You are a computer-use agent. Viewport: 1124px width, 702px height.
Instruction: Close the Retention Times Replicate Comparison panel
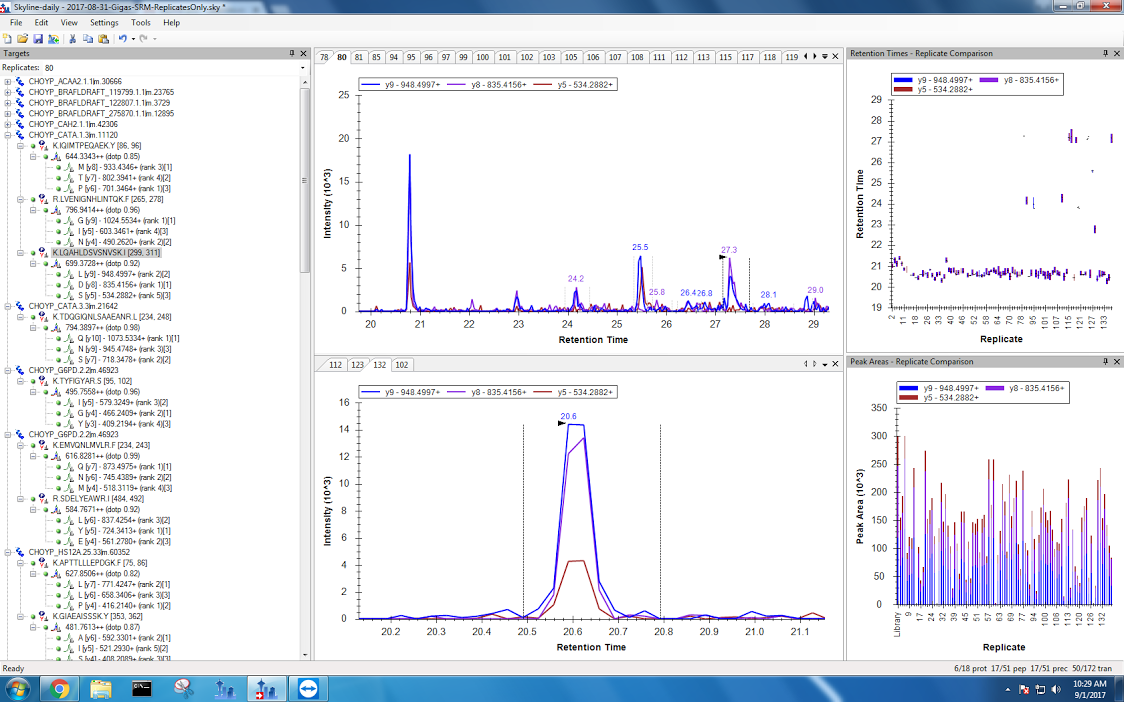1118,53
